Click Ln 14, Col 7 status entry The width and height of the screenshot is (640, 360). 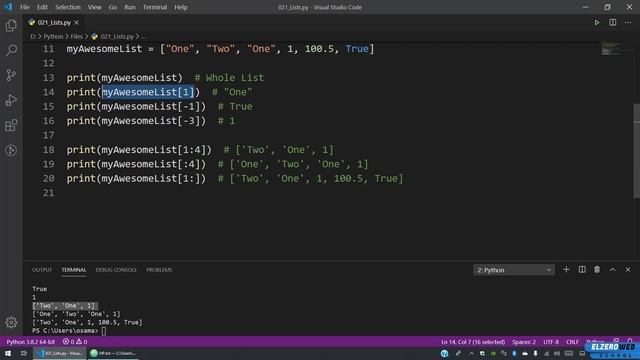473,342
